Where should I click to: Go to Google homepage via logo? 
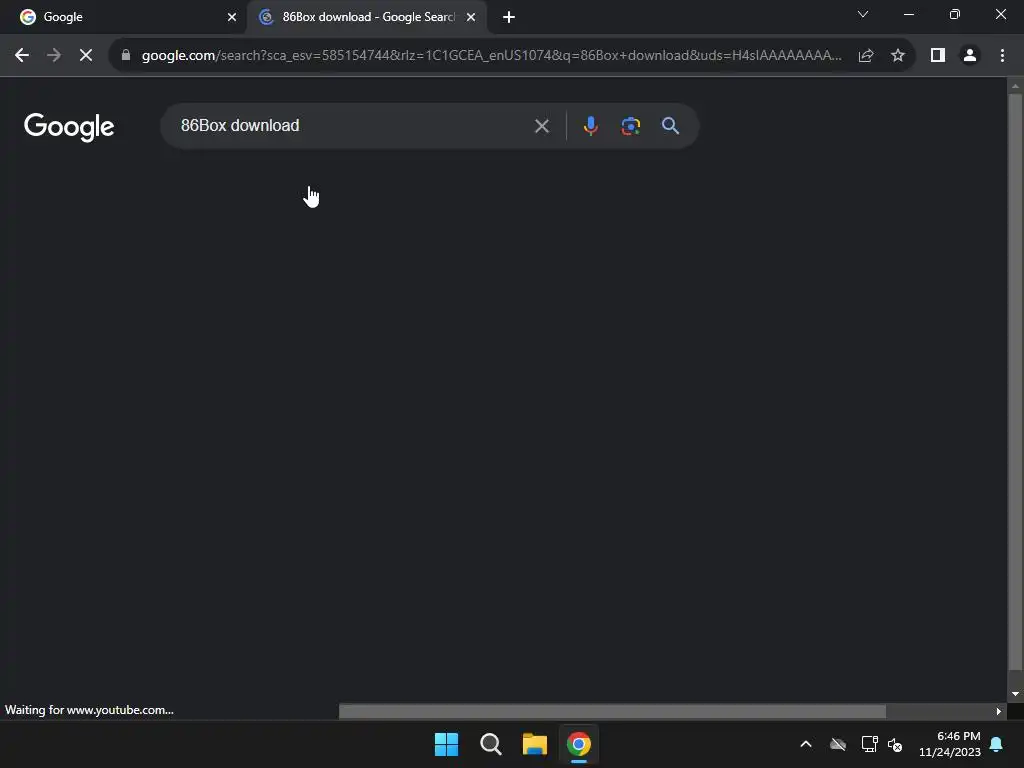coord(69,127)
